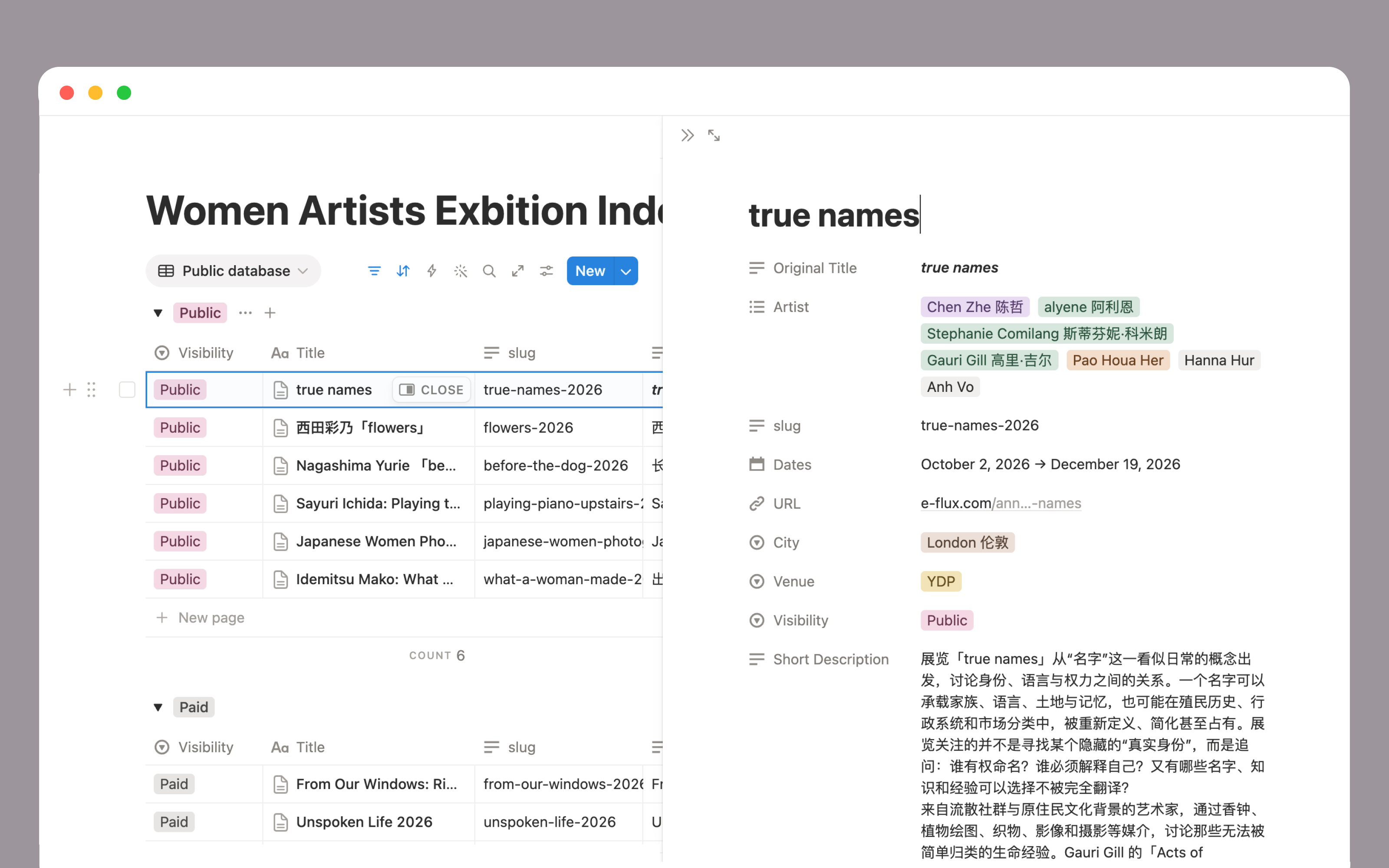Click the link icon next to URL property
The height and width of the screenshot is (868, 1389).
[x=757, y=503]
